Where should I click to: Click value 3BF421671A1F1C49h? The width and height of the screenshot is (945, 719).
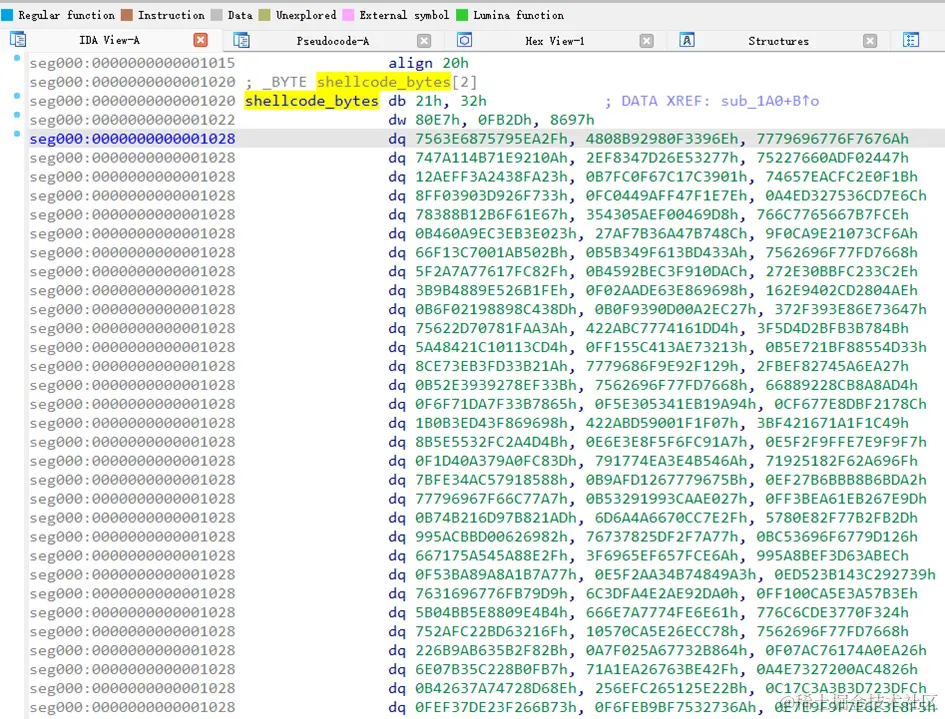pyautogui.click(x=833, y=423)
